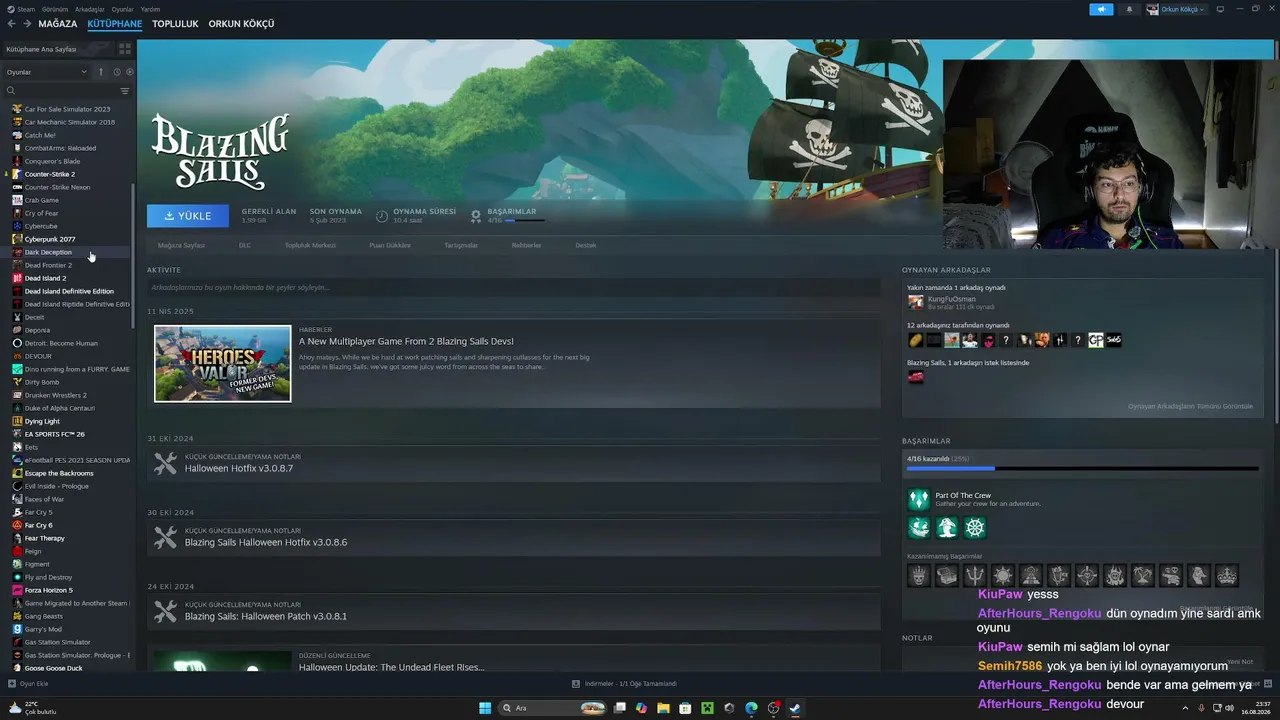Open the megaphone announcements button
The height and width of the screenshot is (720, 1280).
tap(1101, 9)
